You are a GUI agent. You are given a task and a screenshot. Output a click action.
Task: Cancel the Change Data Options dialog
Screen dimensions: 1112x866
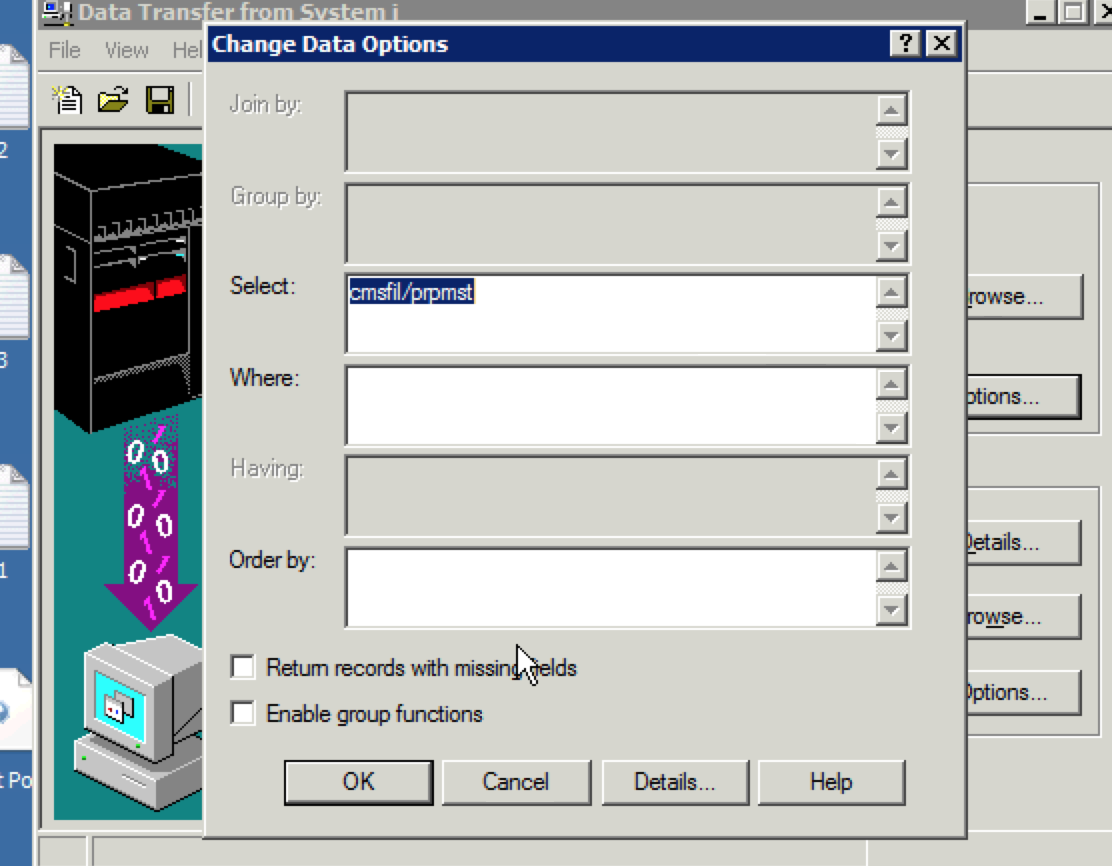point(517,782)
